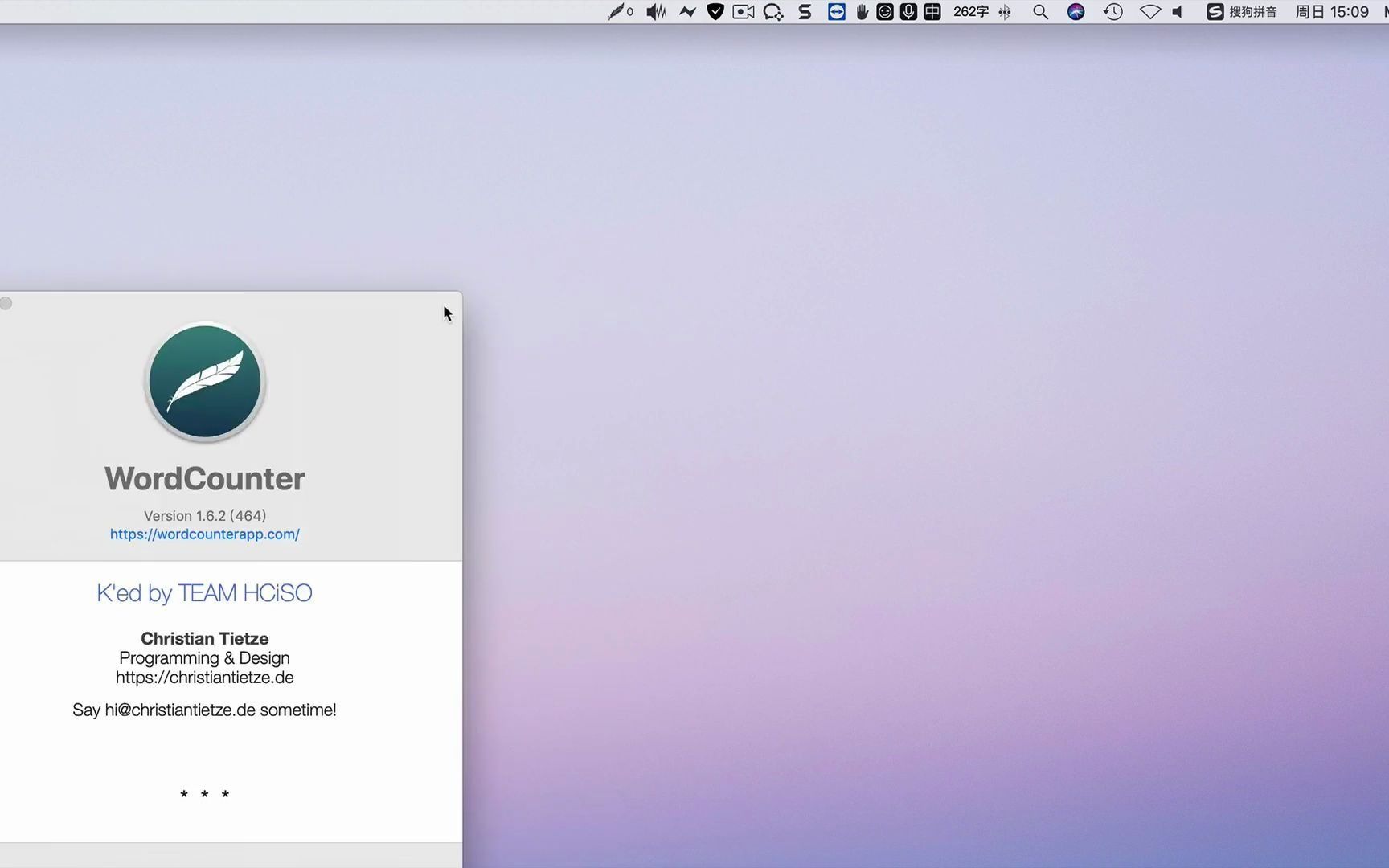Open the S-shaped menu bar icon
The width and height of the screenshot is (1389, 868).
pos(805,11)
